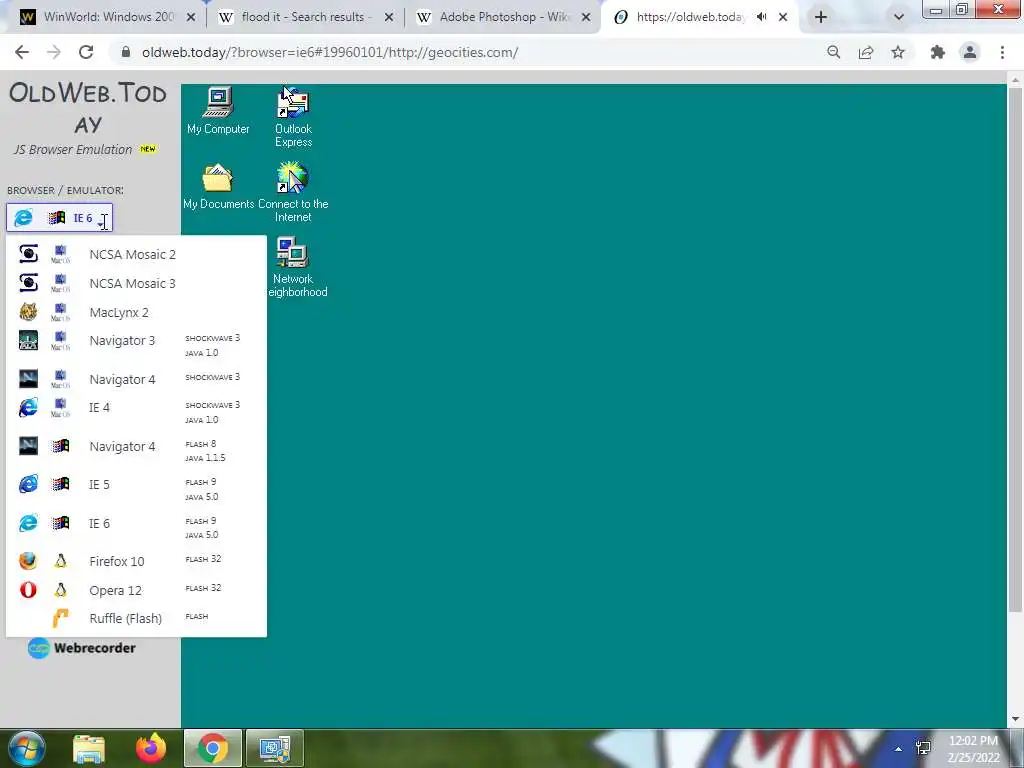Select Ruffle (Flash) emulator option
1024x768 pixels.
[x=136, y=618]
